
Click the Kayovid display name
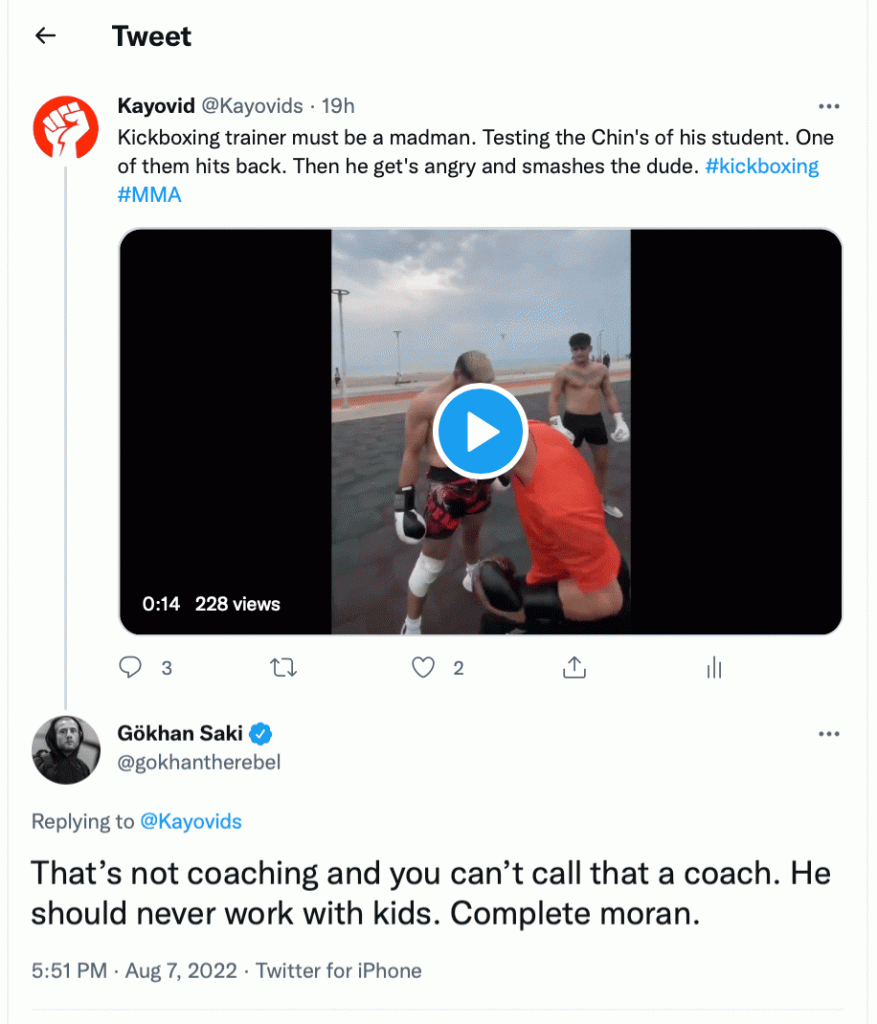click(x=155, y=106)
